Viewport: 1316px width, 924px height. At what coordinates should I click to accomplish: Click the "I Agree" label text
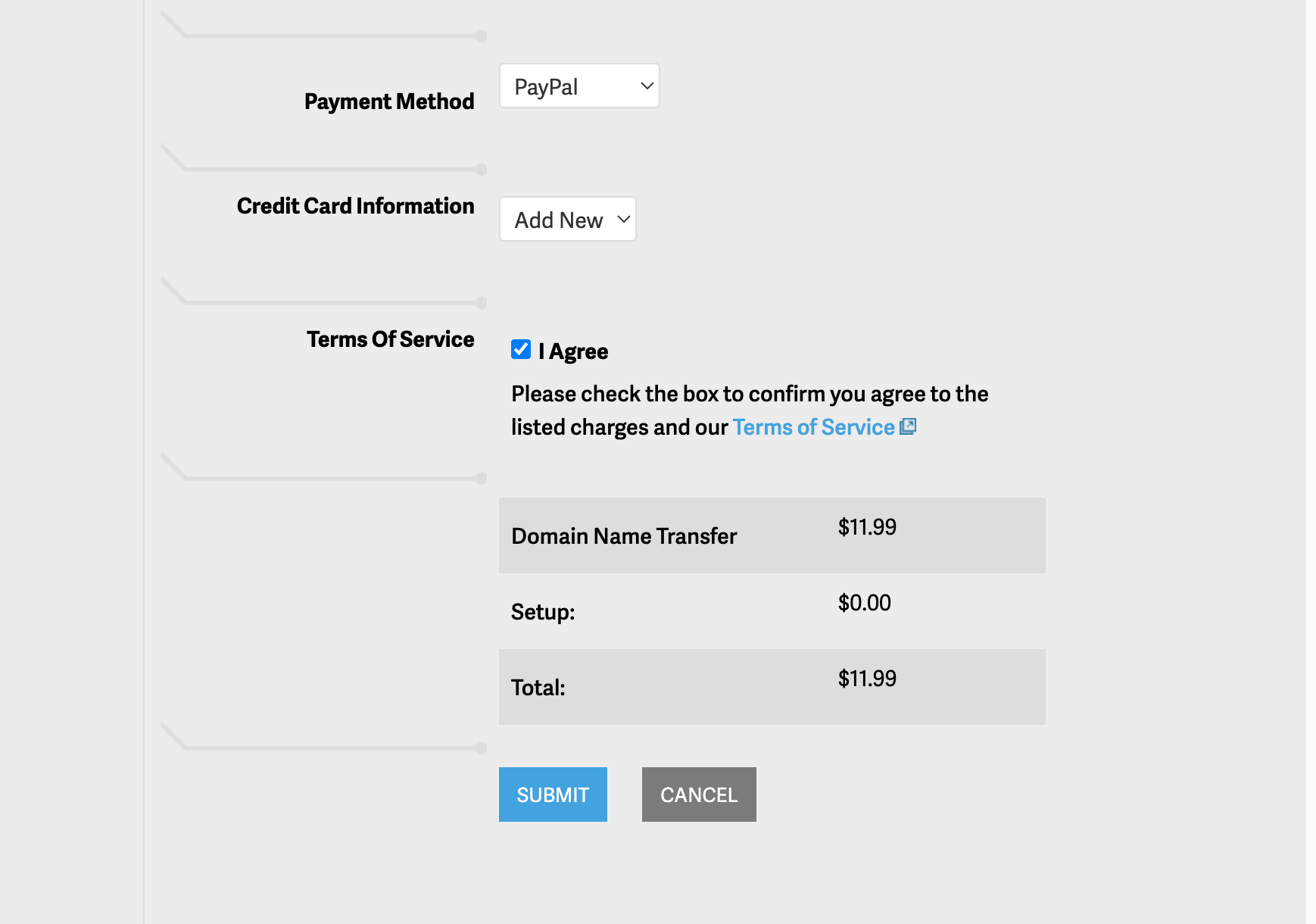click(x=573, y=351)
